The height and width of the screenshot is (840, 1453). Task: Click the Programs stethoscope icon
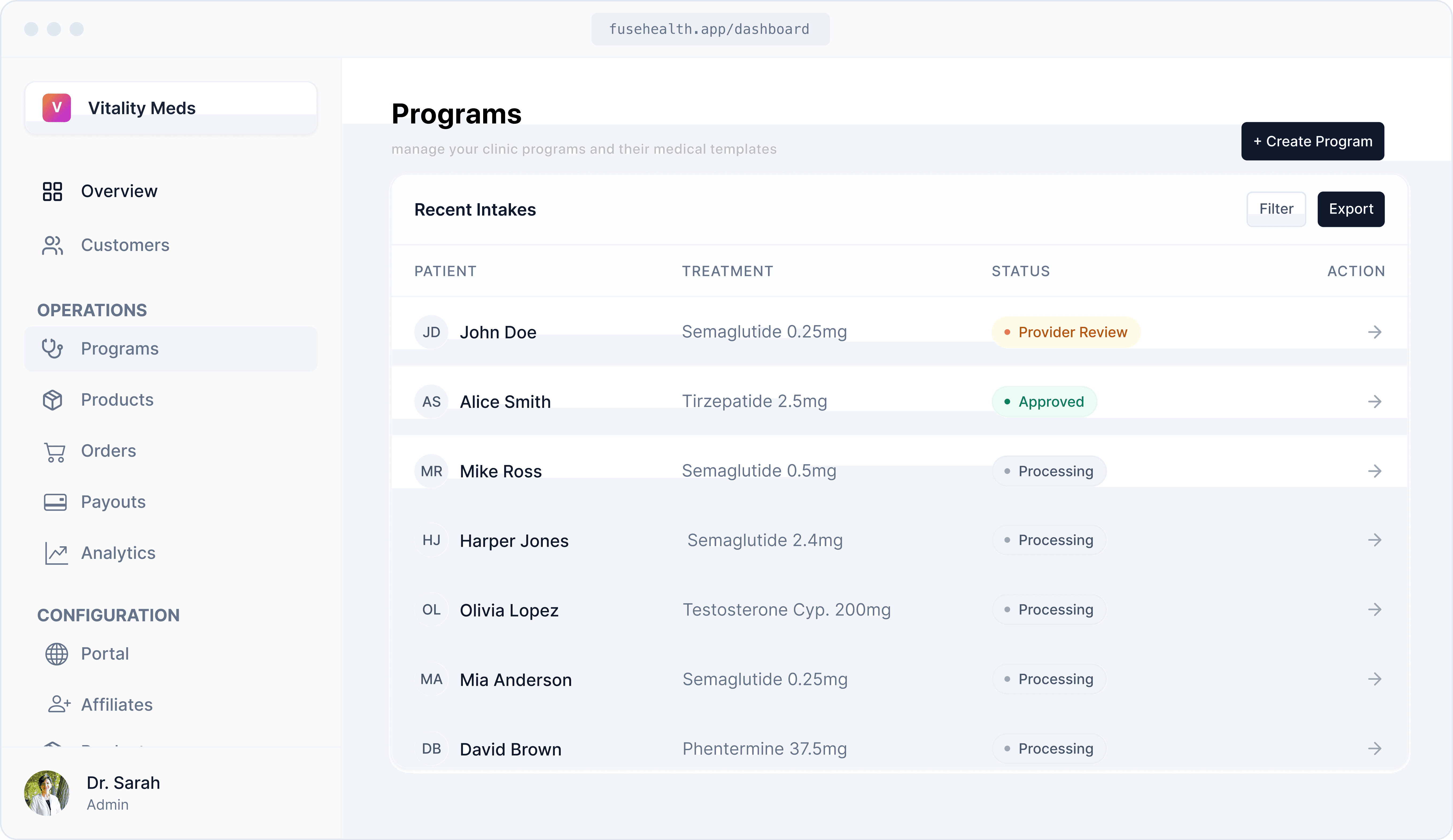[x=52, y=349]
